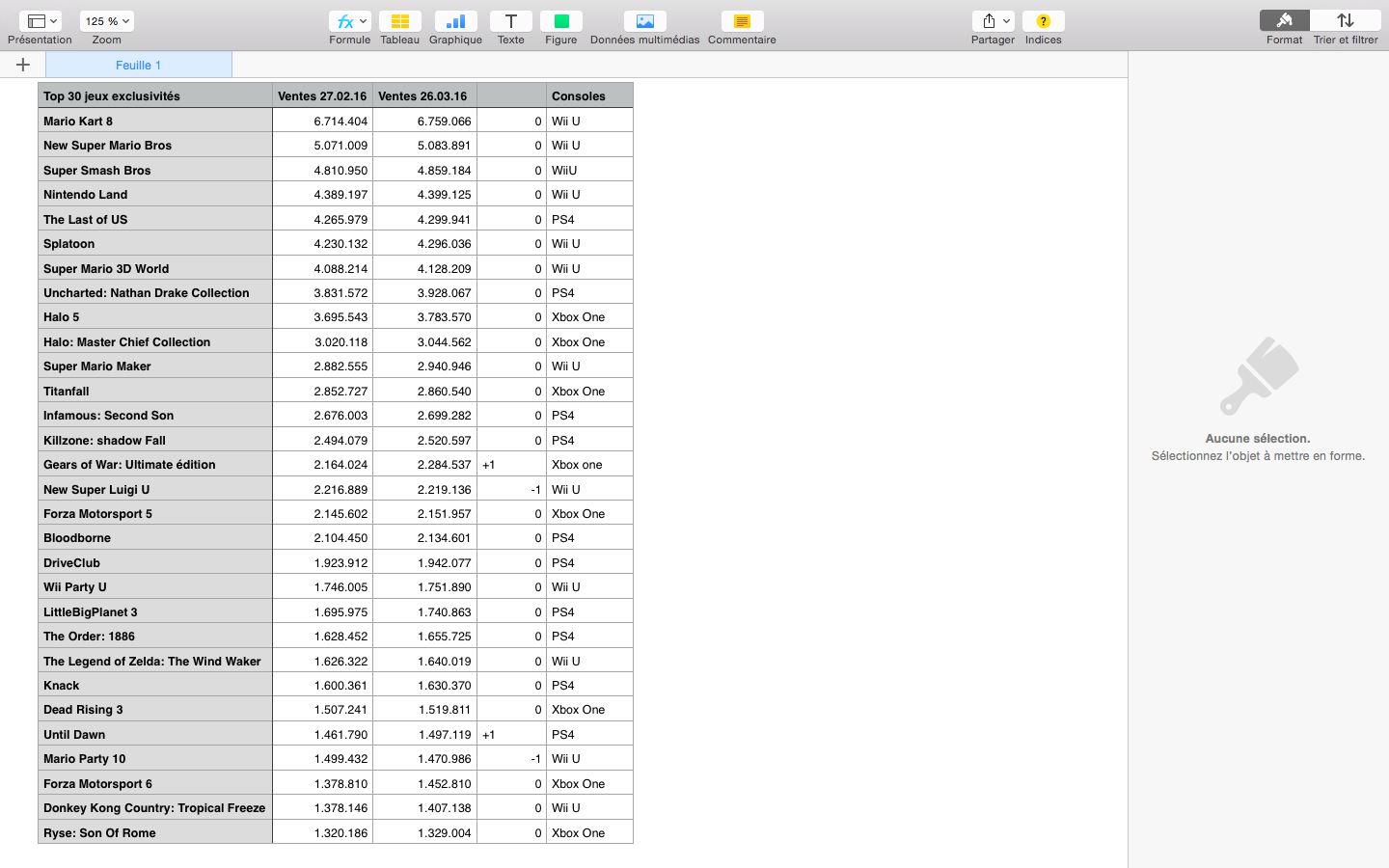Screen dimensions: 1389x868
Task: Open Trier et filtrer panel
Action: 1346,21
